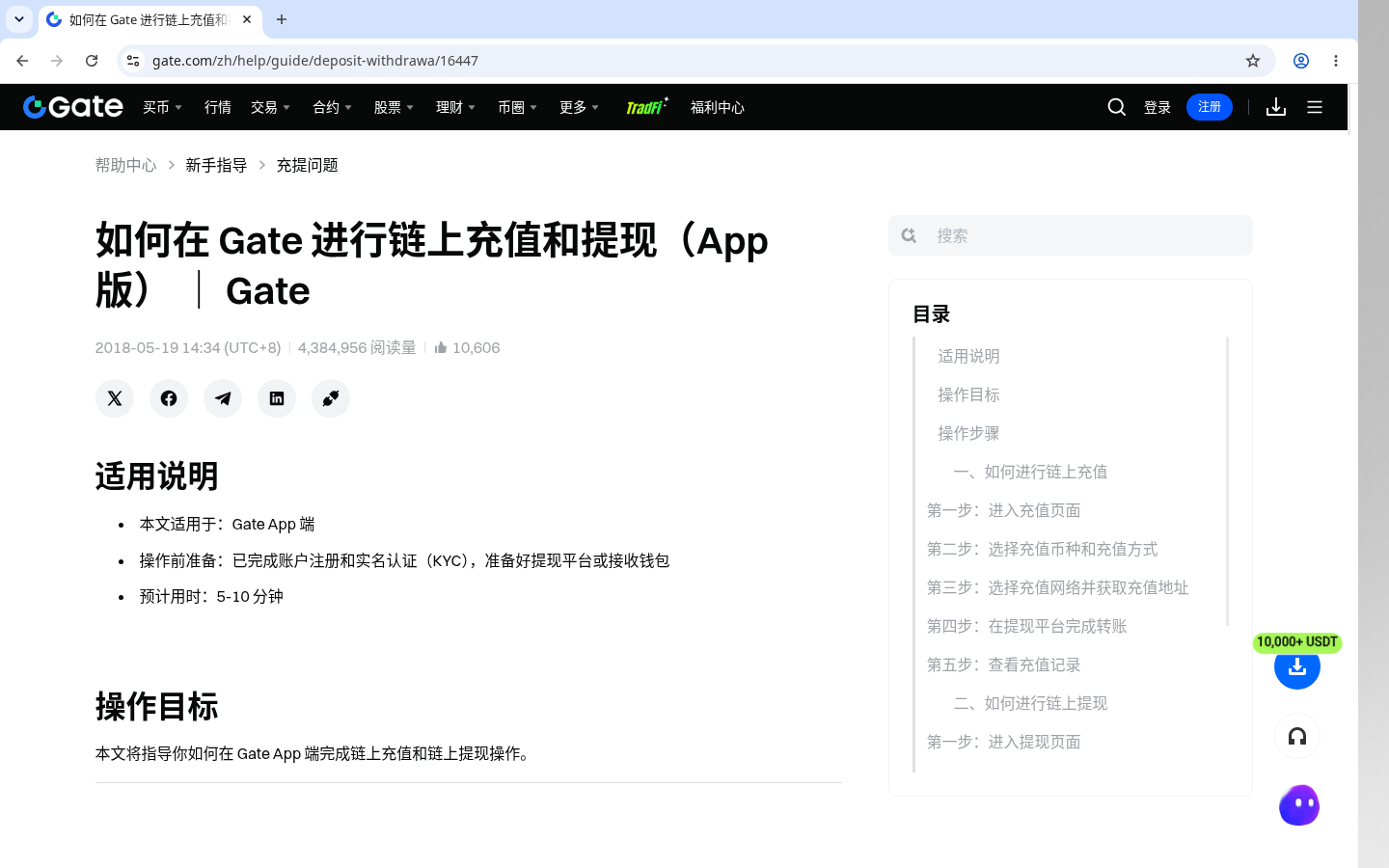Expand the 合约 dropdown menu
Viewport: 1389px width, 868px height.
tap(332, 107)
